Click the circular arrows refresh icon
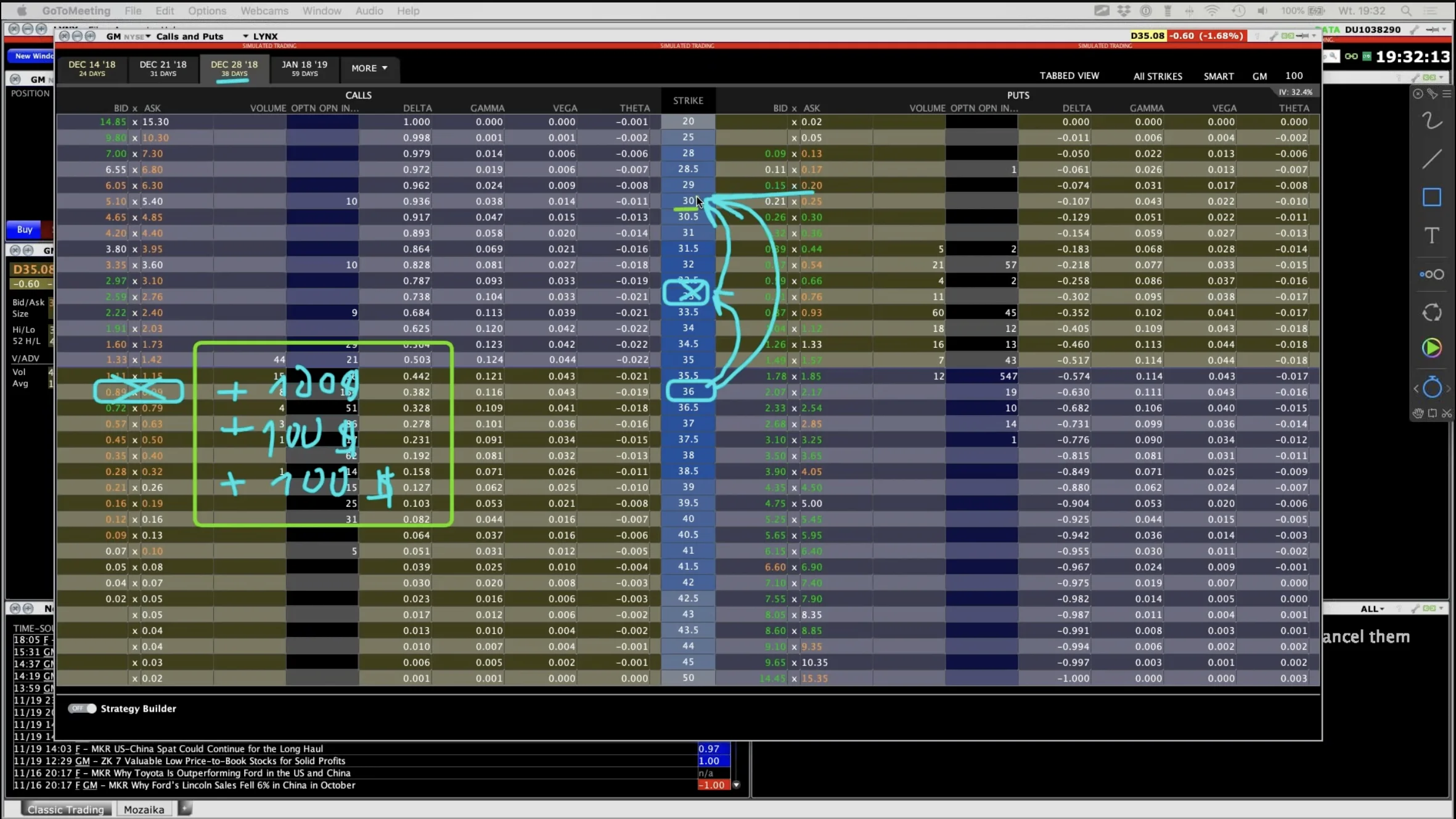 (1431, 313)
